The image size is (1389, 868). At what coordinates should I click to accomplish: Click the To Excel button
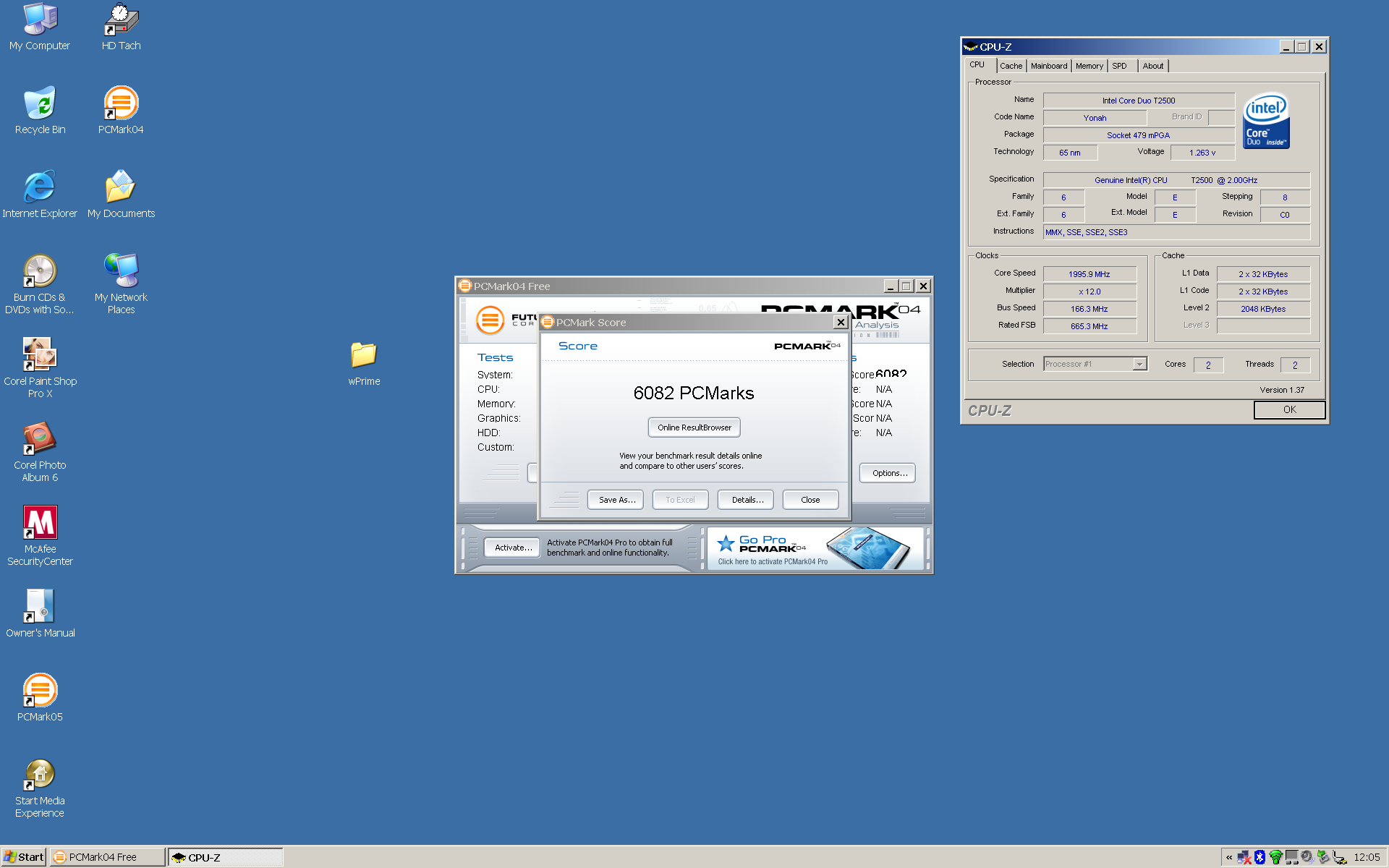coord(680,500)
